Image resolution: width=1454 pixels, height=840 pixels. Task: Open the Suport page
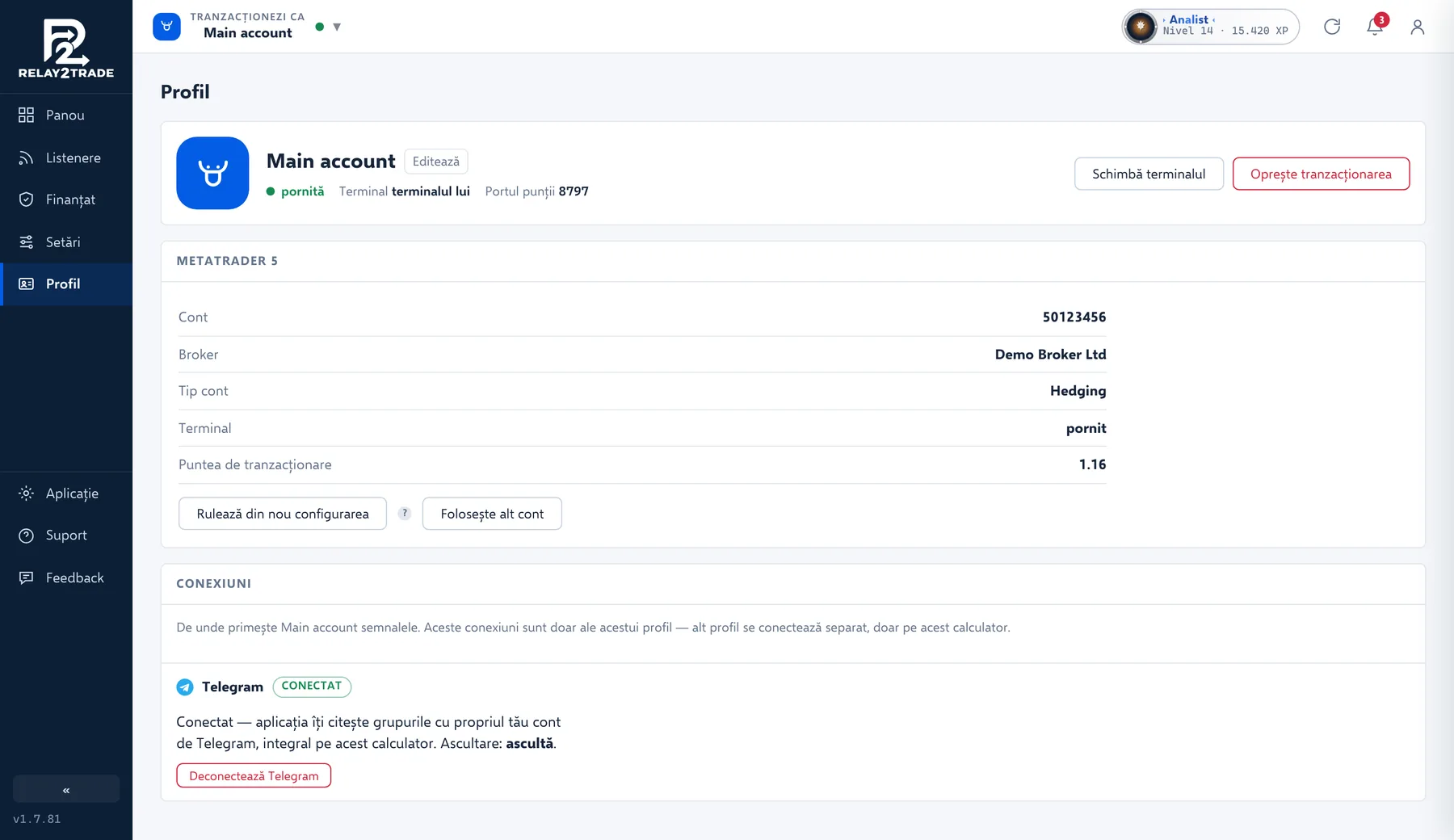point(66,535)
